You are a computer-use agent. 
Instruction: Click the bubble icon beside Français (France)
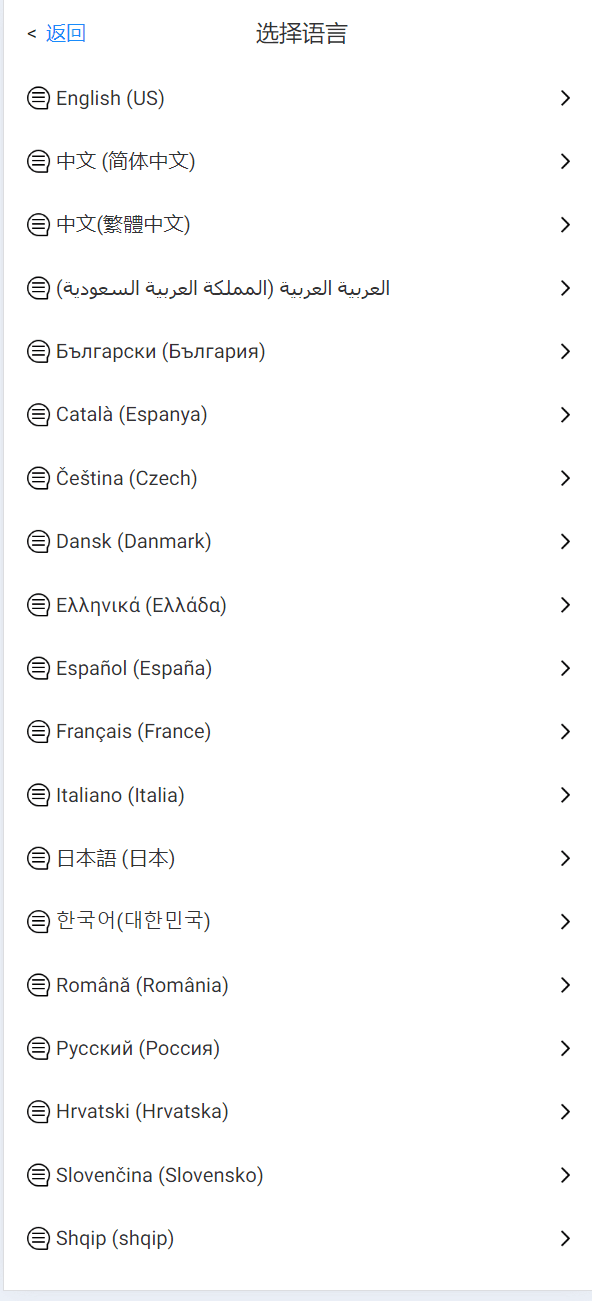(x=38, y=731)
